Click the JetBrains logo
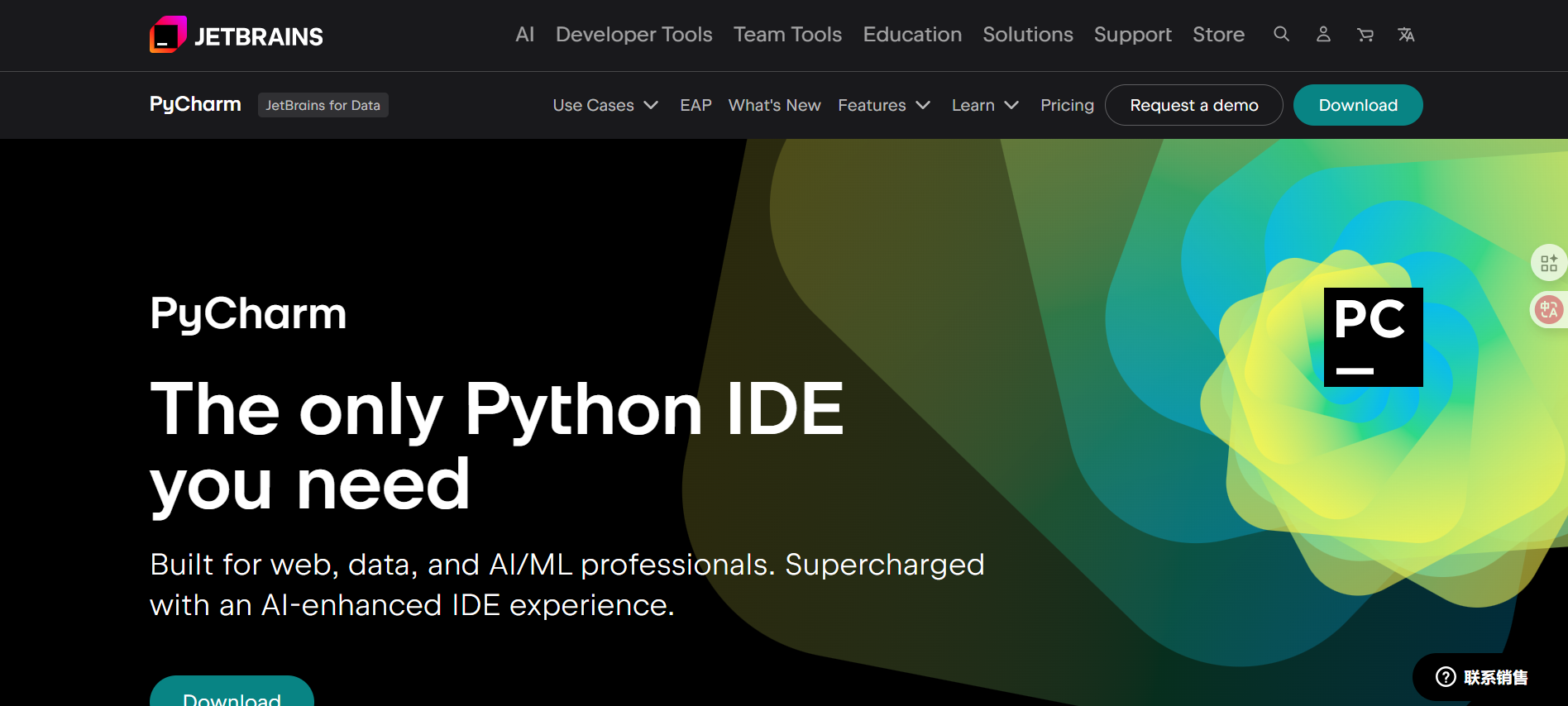The image size is (1568, 706). tap(237, 35)
